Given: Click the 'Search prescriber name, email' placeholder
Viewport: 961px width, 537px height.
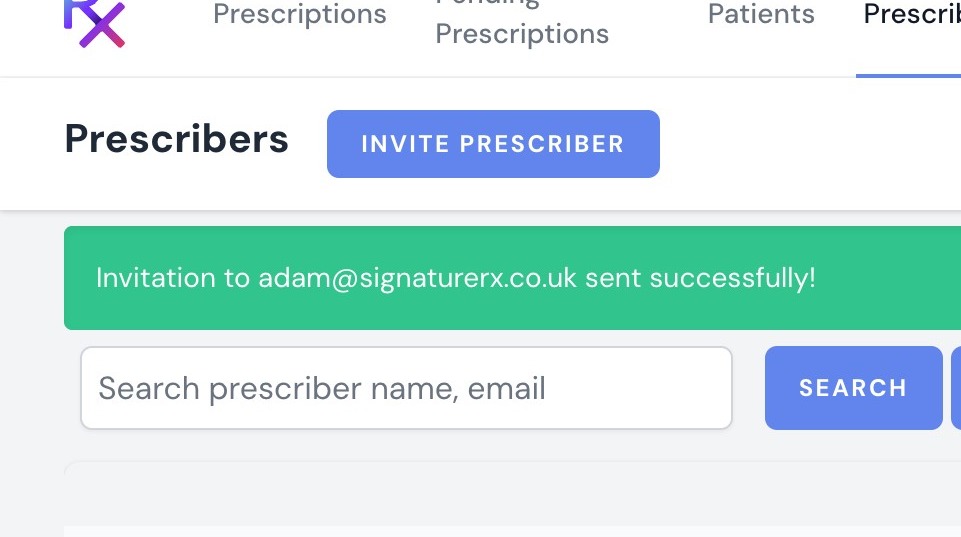Looking at the screenshot, I should 322,388.
